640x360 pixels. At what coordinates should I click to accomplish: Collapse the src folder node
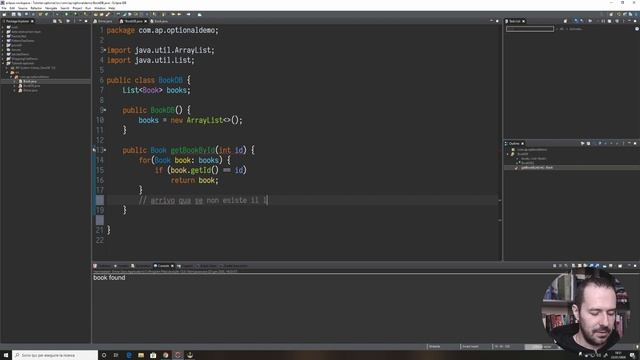pos(7,72)
